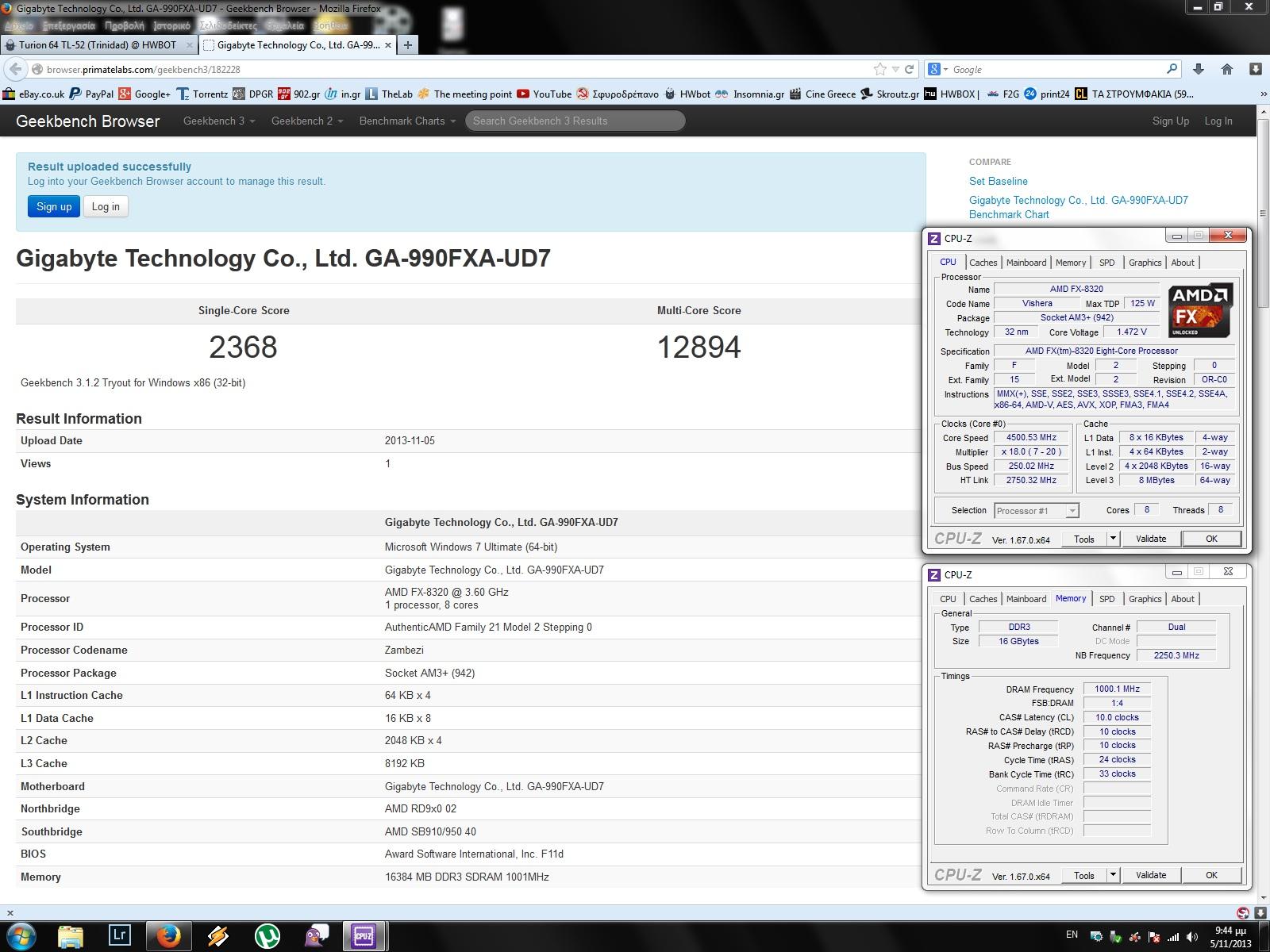Viewport: 1270px width, 952px height.
Task: Open Windows Explorer from taskbar
Action: coord(70,936)
